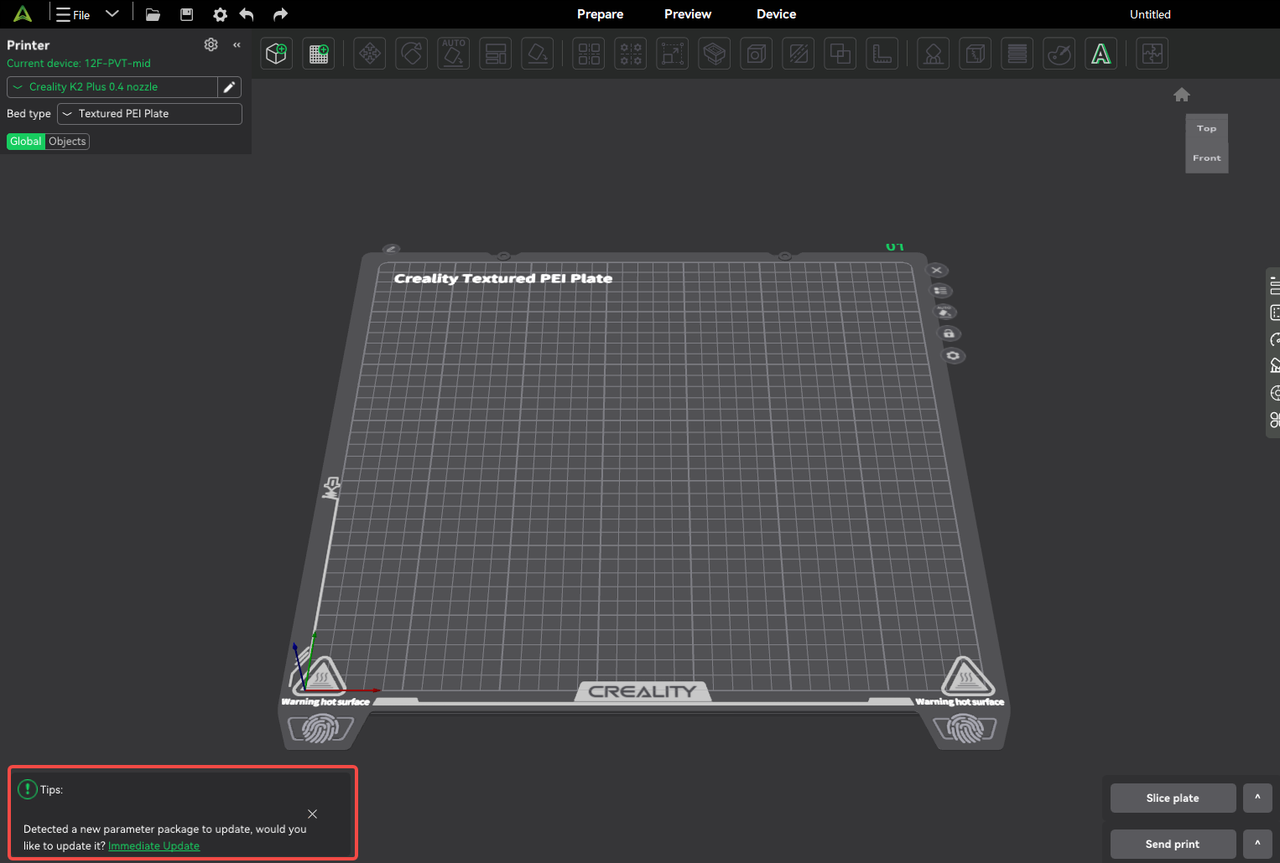Open Printer panel settings gear
The height and width of the screenshot is (863, 1280).
(x=210, y=45)
